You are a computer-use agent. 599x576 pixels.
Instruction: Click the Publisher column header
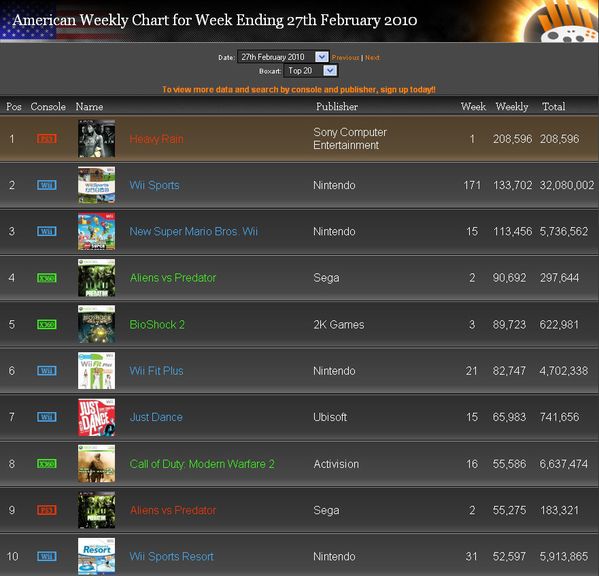pos(337,107)
